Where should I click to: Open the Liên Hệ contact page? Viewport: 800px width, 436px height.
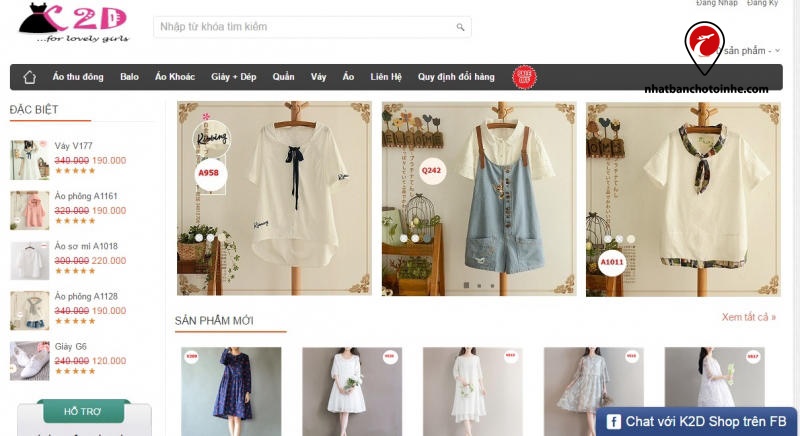pyautogui.click(x=385, y=77)
